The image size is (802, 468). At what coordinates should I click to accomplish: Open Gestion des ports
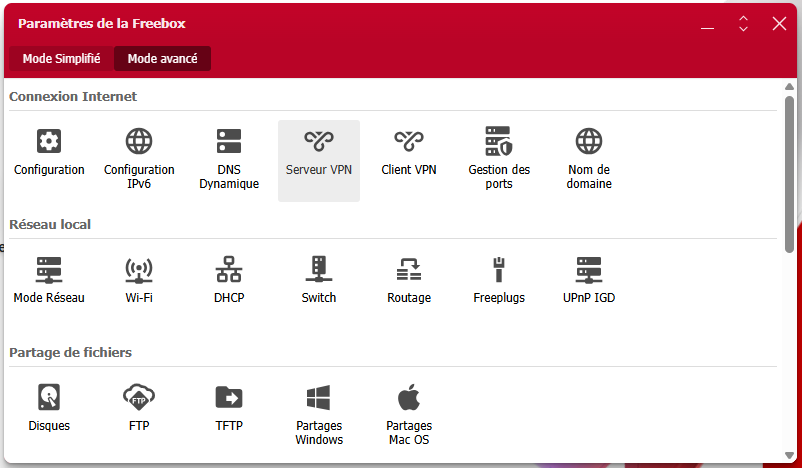(499, 160)
